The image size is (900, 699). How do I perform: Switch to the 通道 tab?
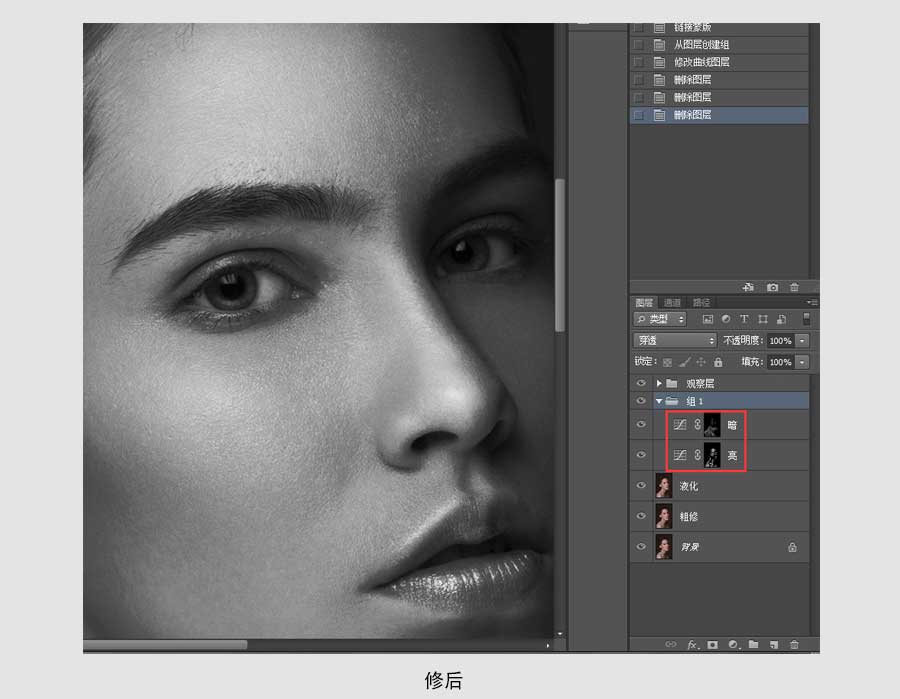pos(672,302)
